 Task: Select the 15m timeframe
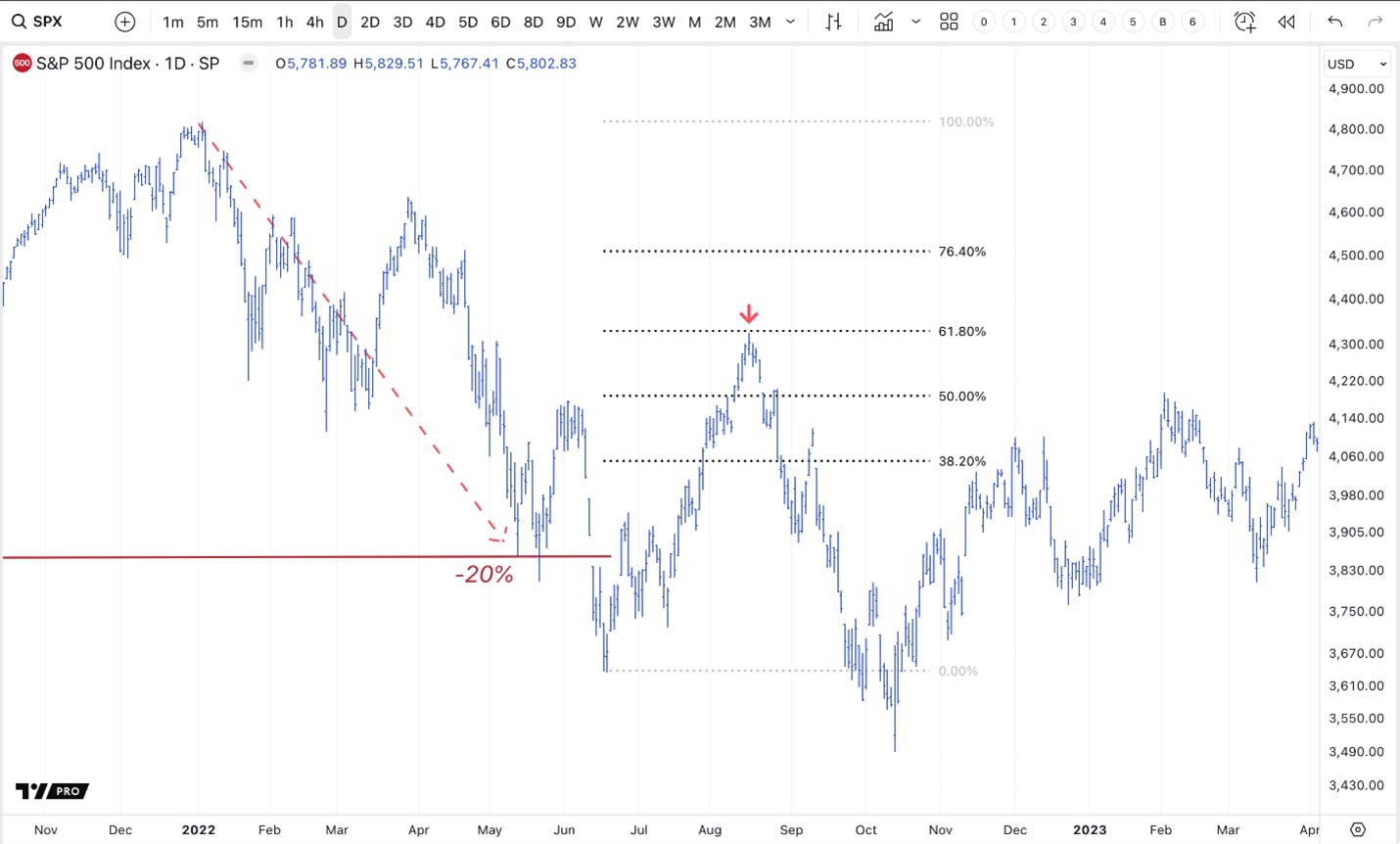(248, 22)
